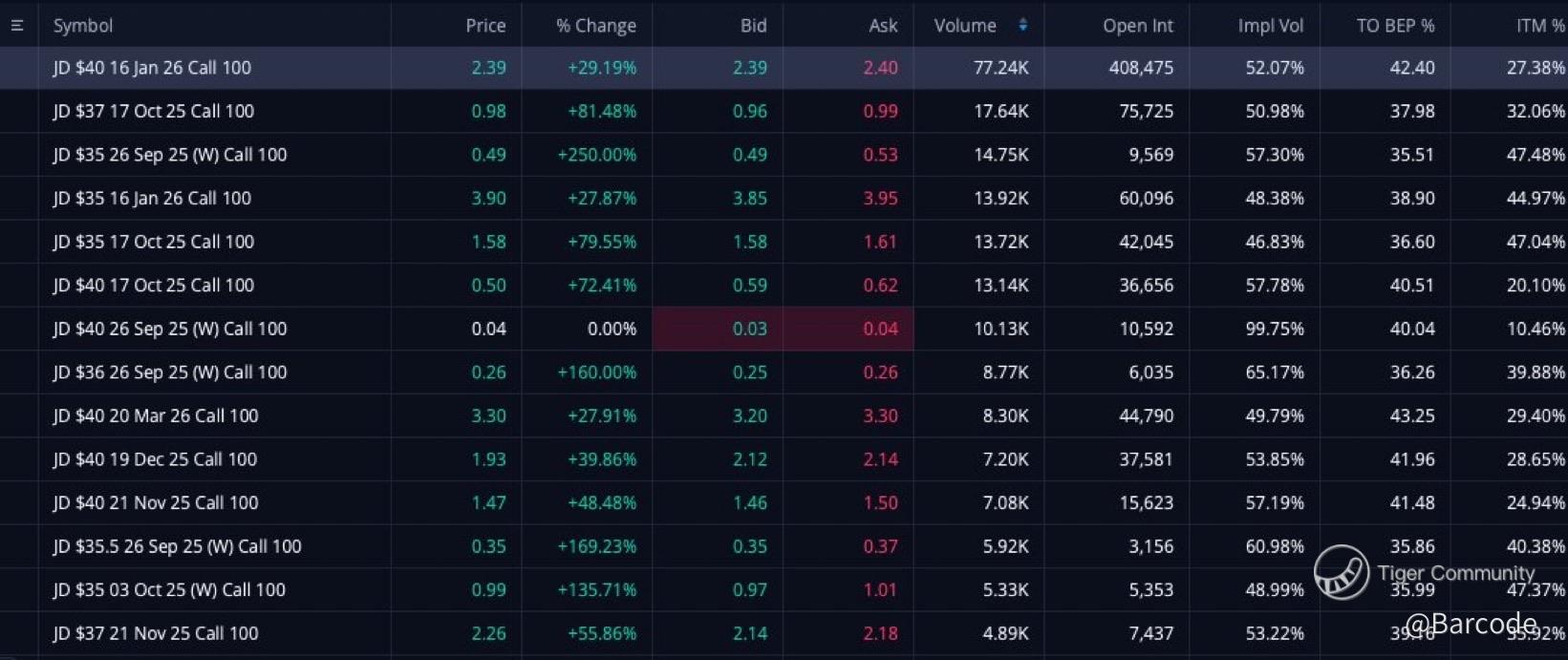Click the TO BEP % header
1568x660 pixels.
pyautogui.click(x=1395, y=26)
